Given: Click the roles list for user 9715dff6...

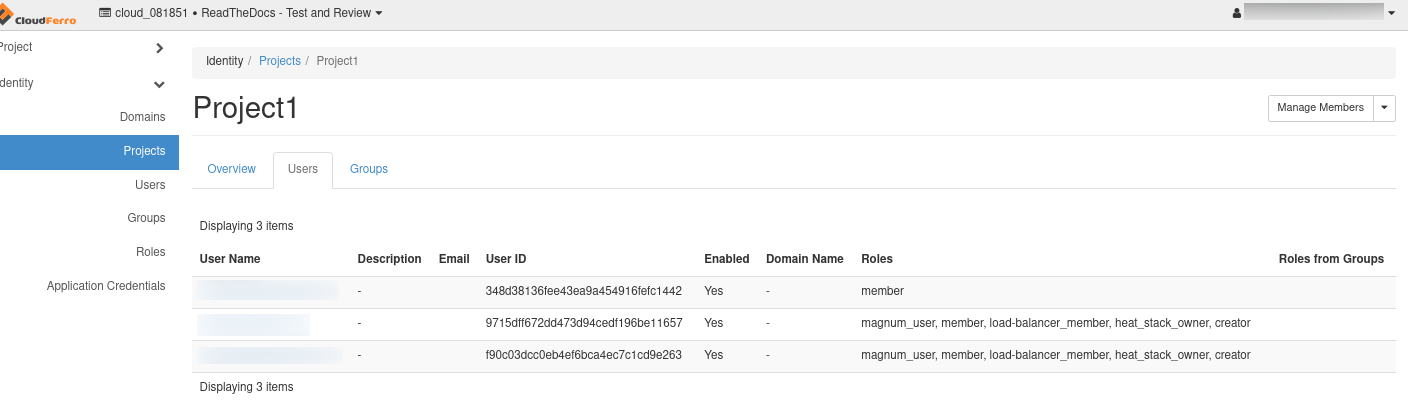Looking at the screenshot, I should 1056,323.
